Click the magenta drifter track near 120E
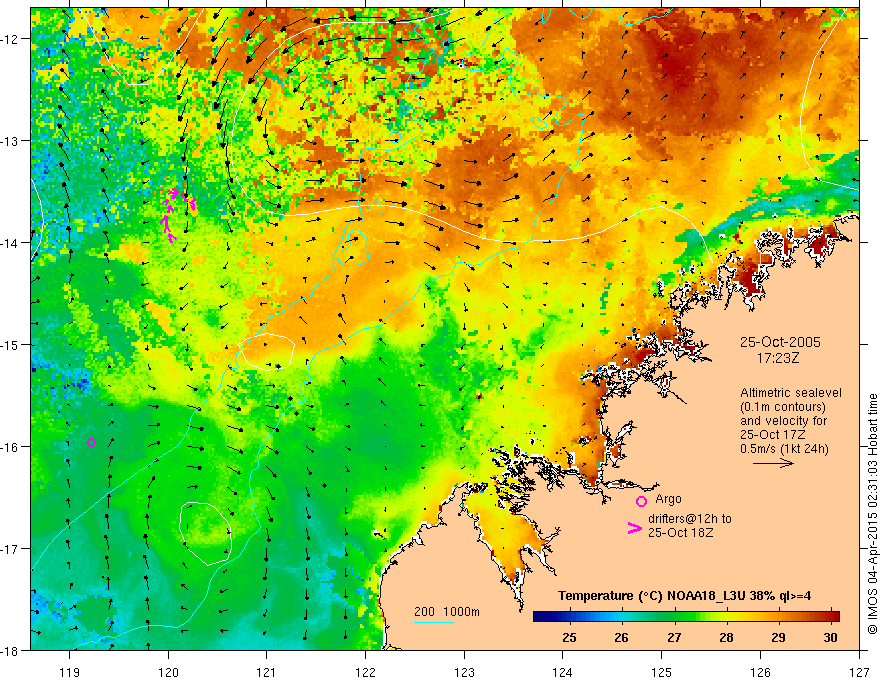 [x=177, y=214]
